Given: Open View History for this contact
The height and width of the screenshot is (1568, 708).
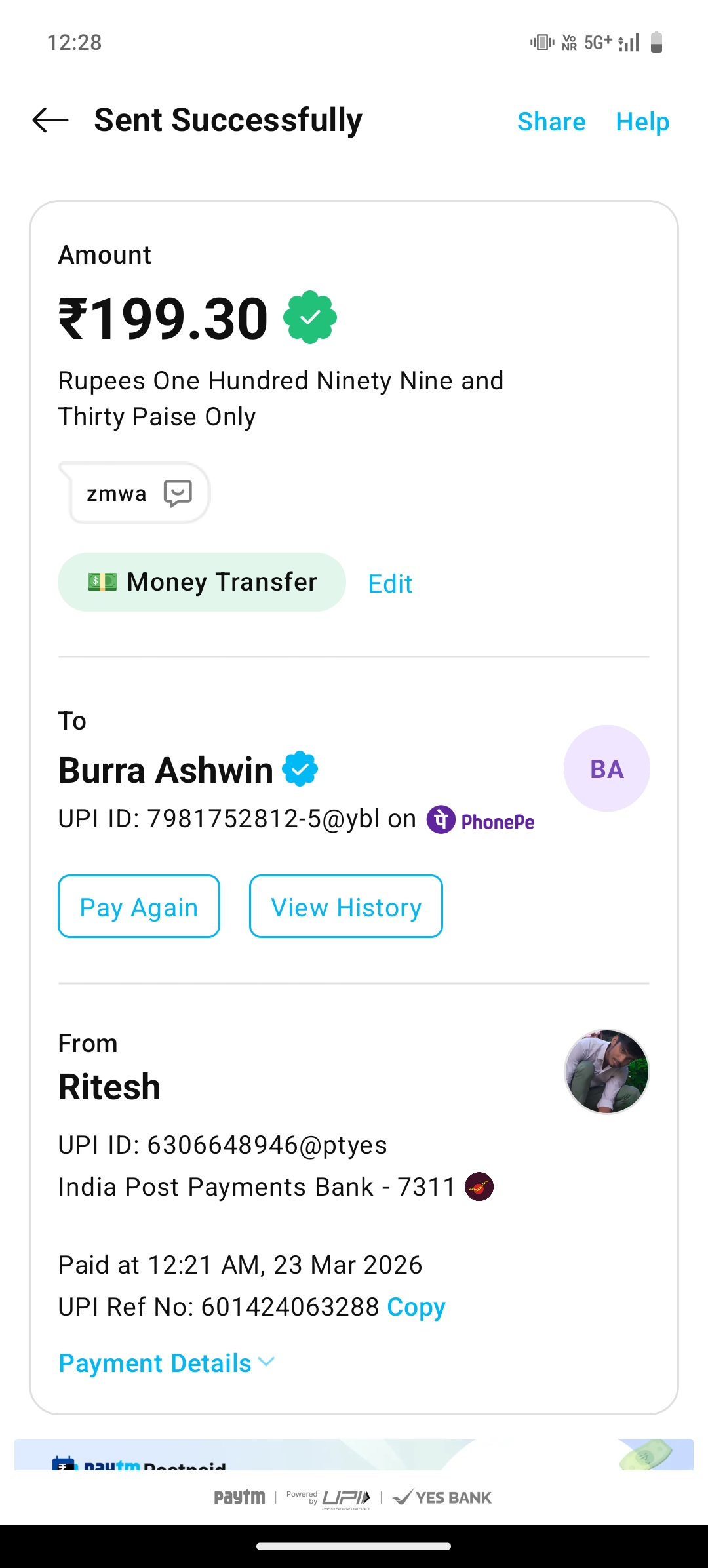Looking at the screenshot, I should pos(345,907).
